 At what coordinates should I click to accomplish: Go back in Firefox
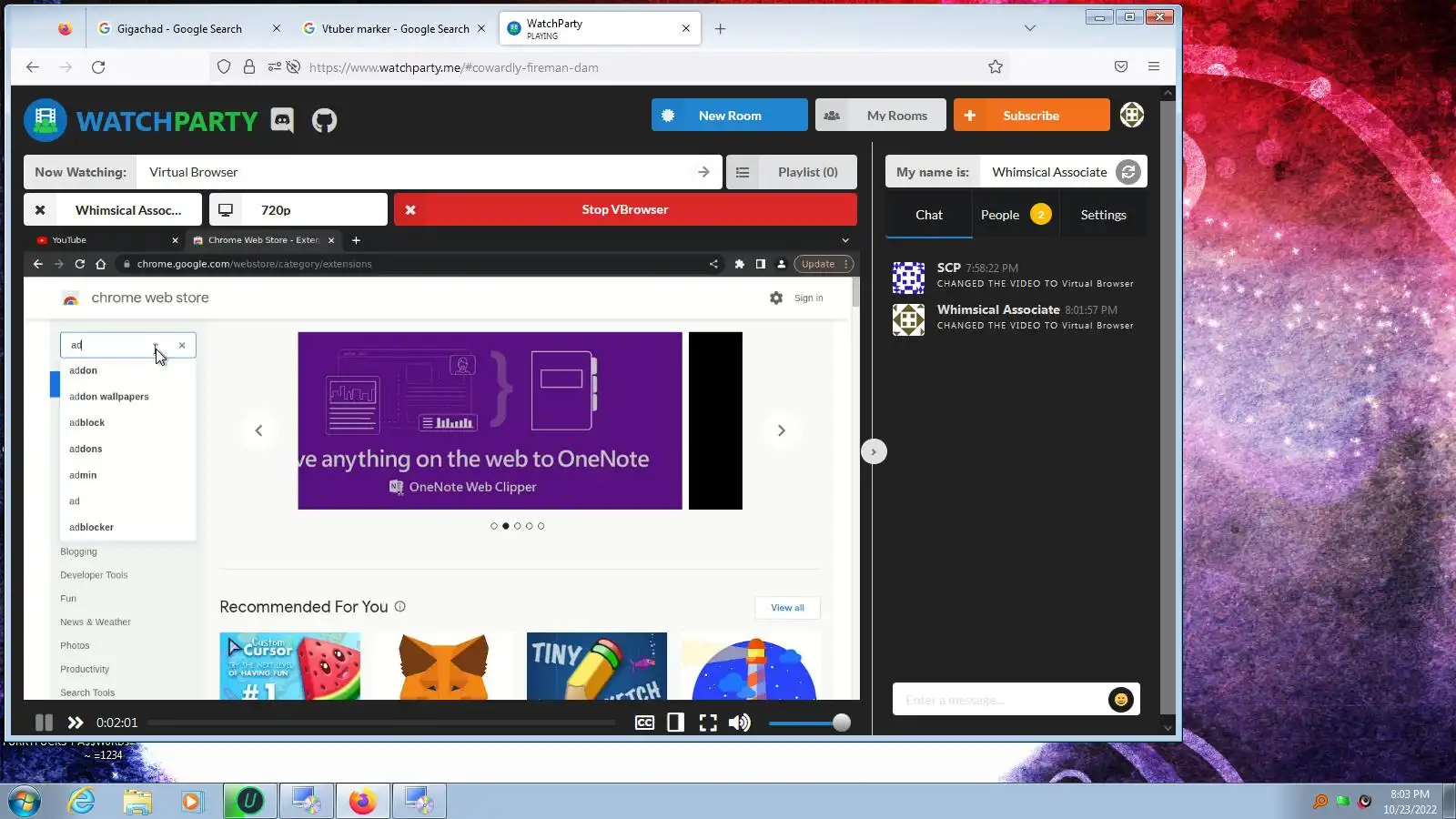pos(33,66)
